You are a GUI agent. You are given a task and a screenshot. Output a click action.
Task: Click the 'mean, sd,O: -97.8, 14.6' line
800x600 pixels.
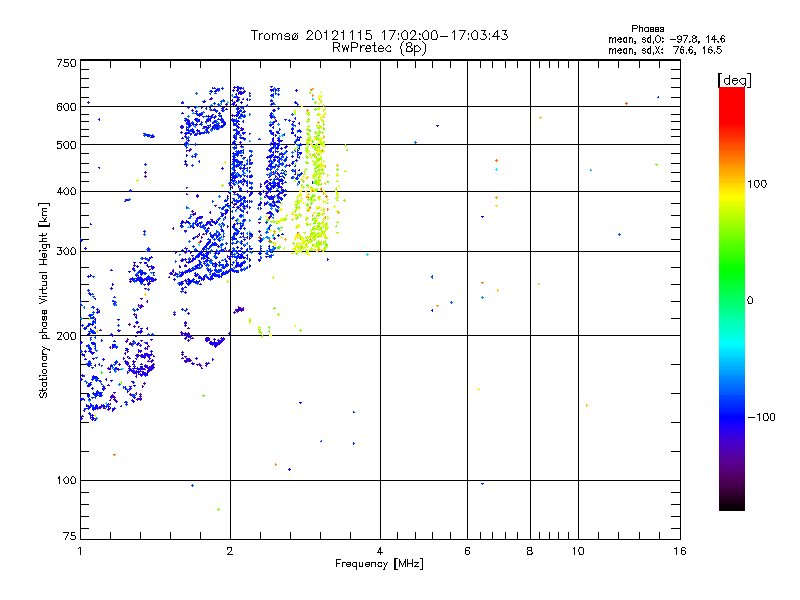[666, 39]
